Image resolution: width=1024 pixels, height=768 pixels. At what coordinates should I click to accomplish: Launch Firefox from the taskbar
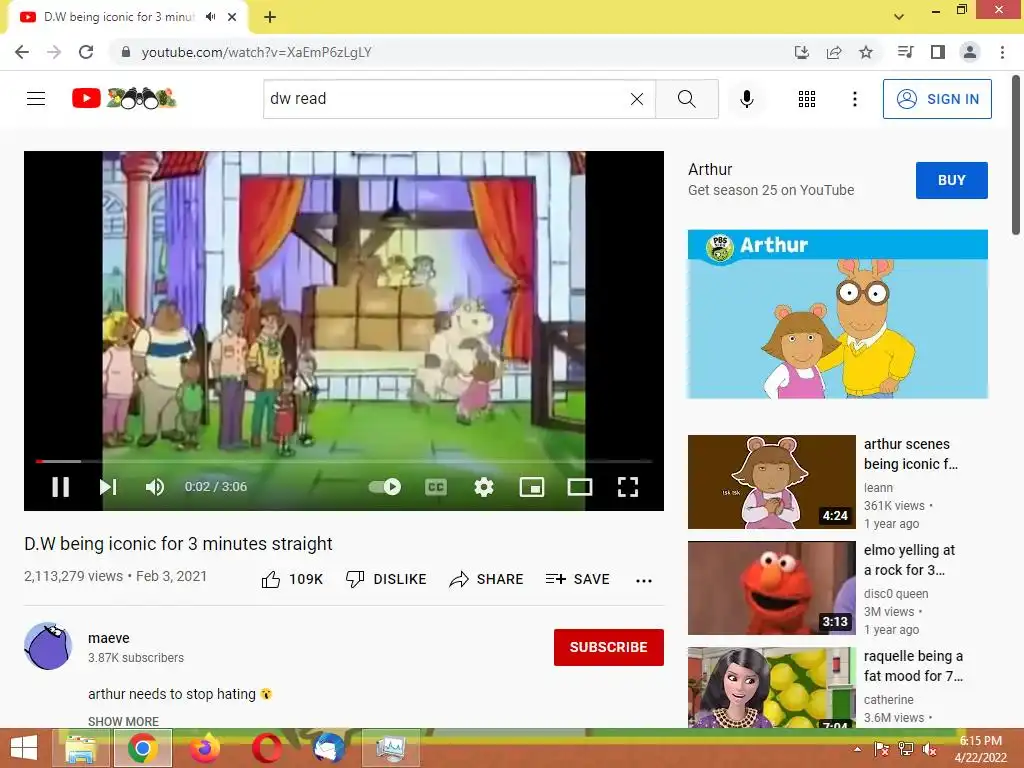tap(204, 748)
